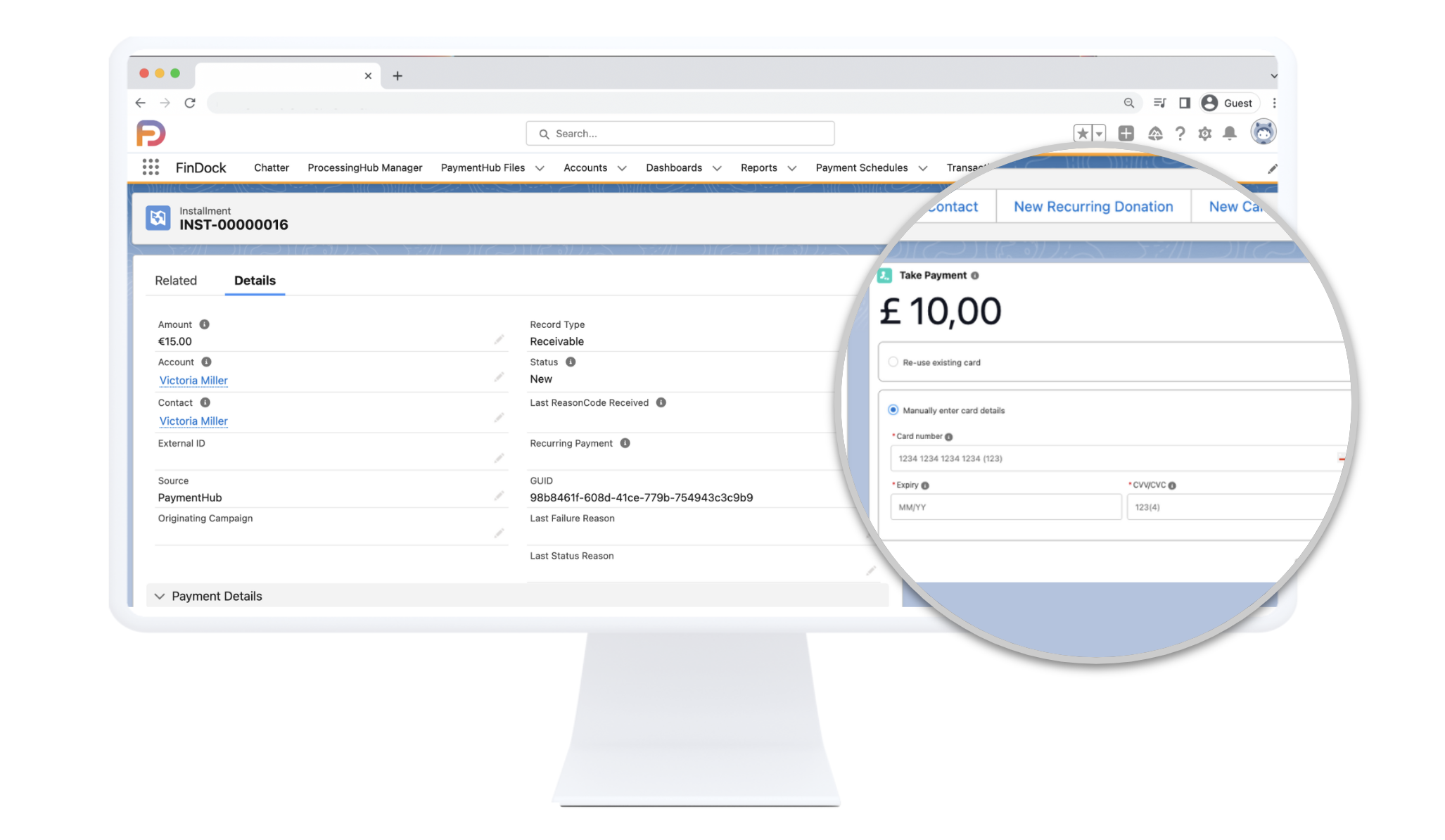Open browser zoom magnifier icon

1129,103
